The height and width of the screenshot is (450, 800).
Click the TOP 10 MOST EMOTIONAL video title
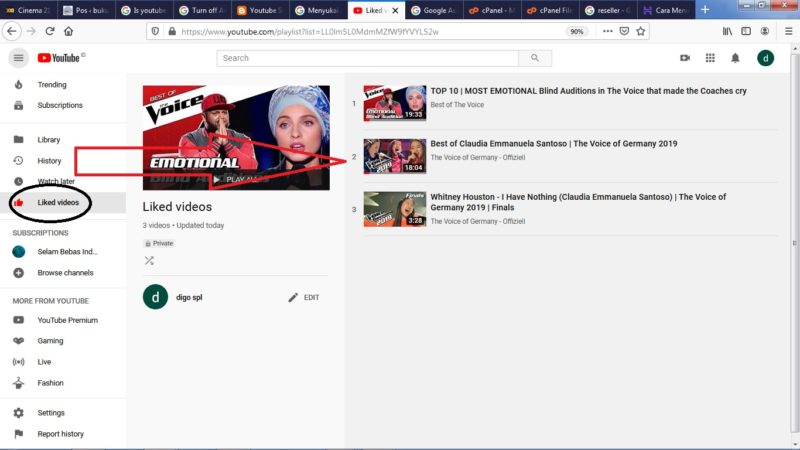pos(588,91)
